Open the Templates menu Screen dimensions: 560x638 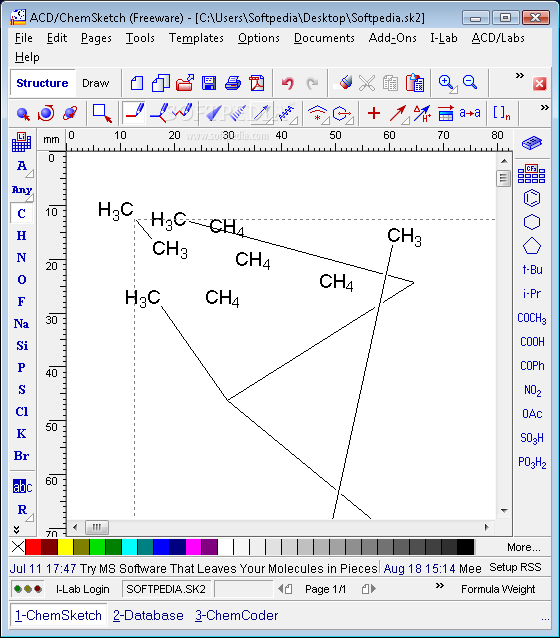point(196,38)
